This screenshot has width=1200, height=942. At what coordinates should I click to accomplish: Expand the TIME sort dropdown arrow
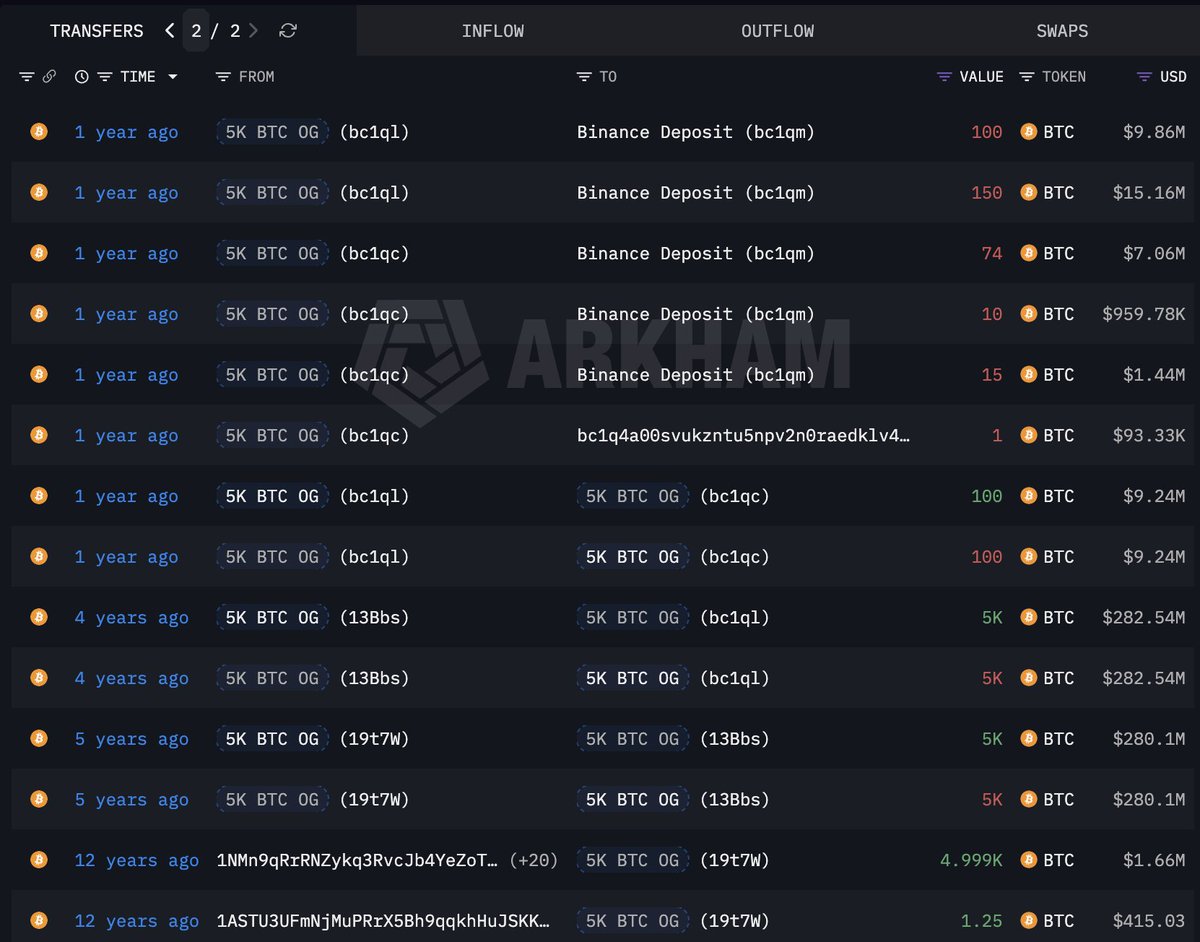173,77
